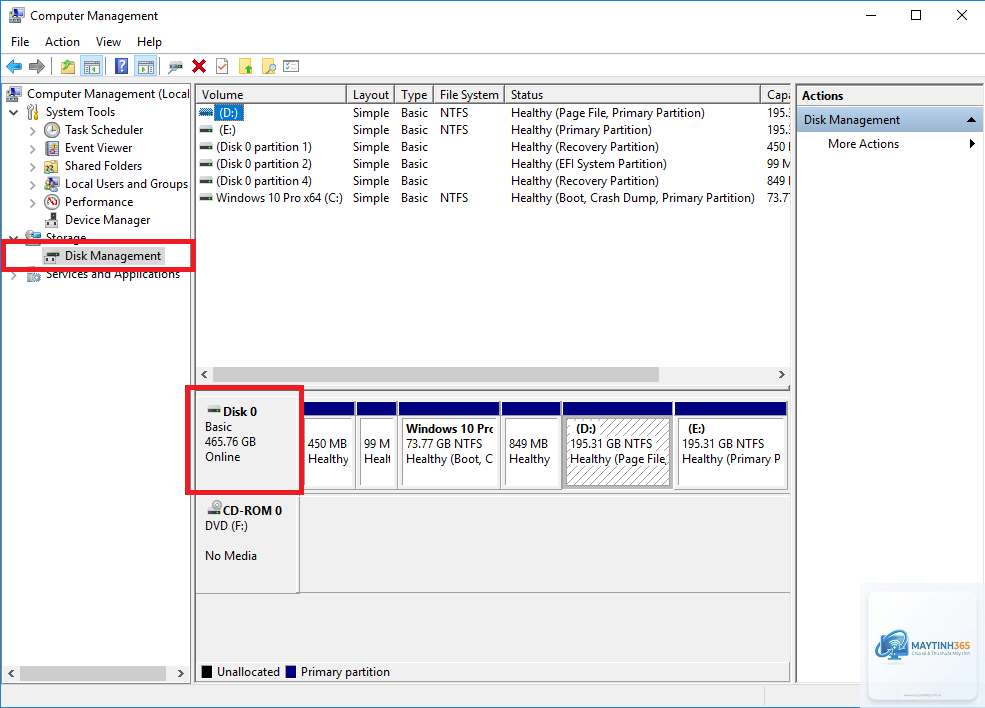The height and width of the screenshot is (708, 985).
Task: Select the (E:) 195.31 GB partition block
Action: coord(731,445)
